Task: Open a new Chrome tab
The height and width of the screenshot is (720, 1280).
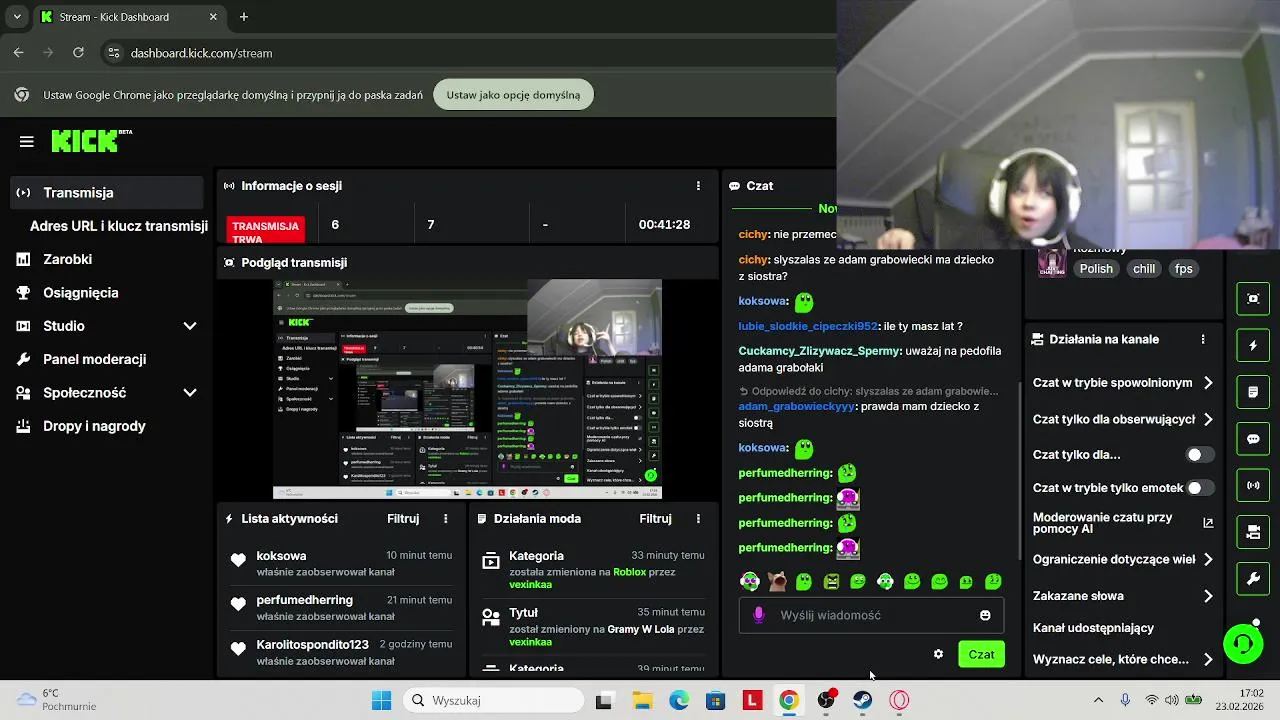Action: click(x=243, y=17)
